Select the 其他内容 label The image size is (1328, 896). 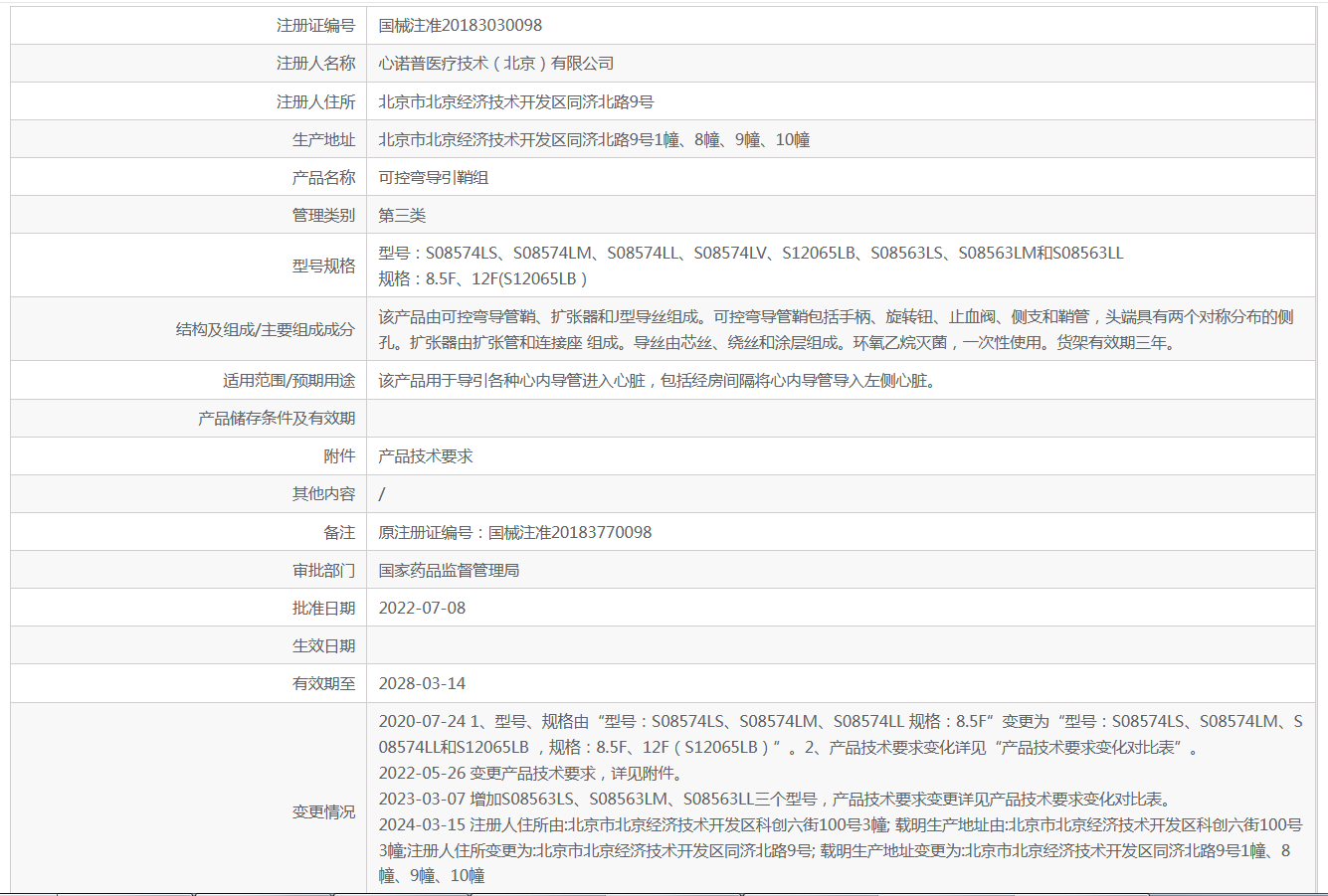click(x=323, y=493)
